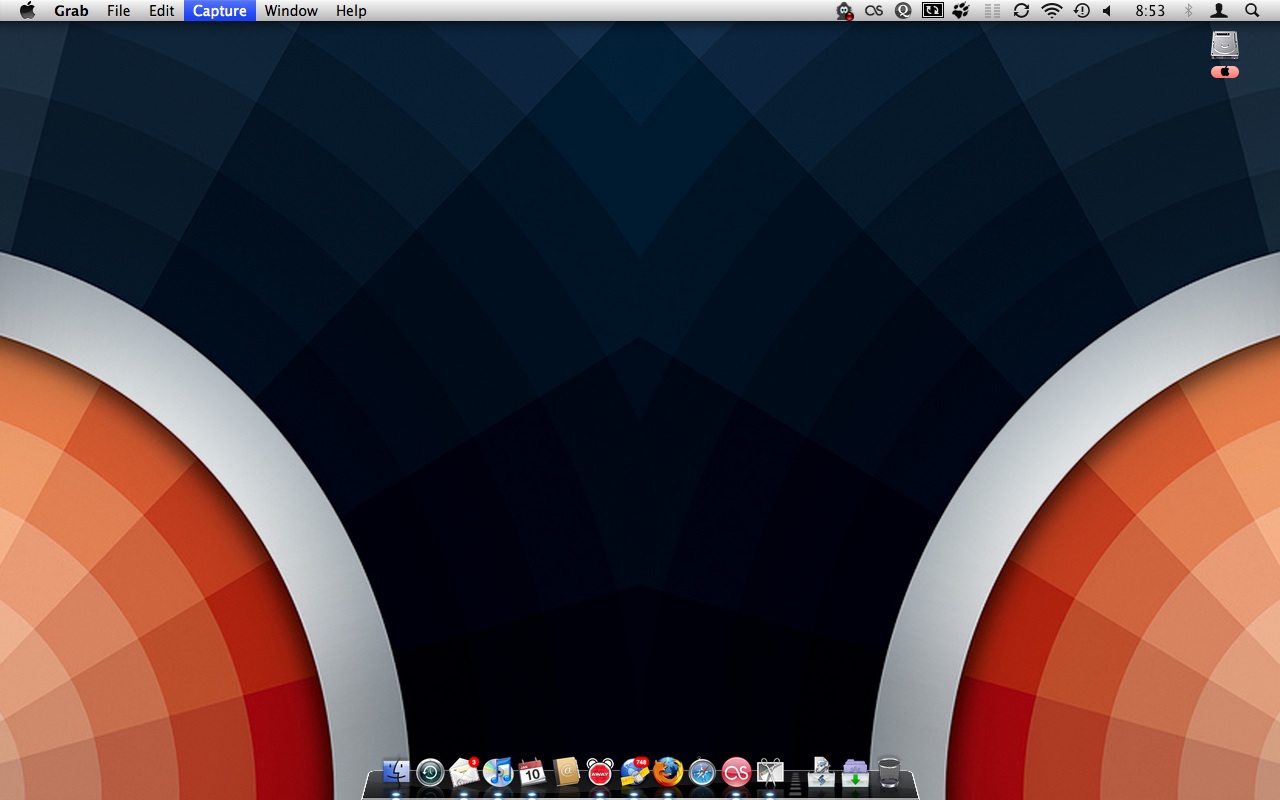Open the Wi-Fi status menu
Screen dimensions: 1280x800
1051,11
